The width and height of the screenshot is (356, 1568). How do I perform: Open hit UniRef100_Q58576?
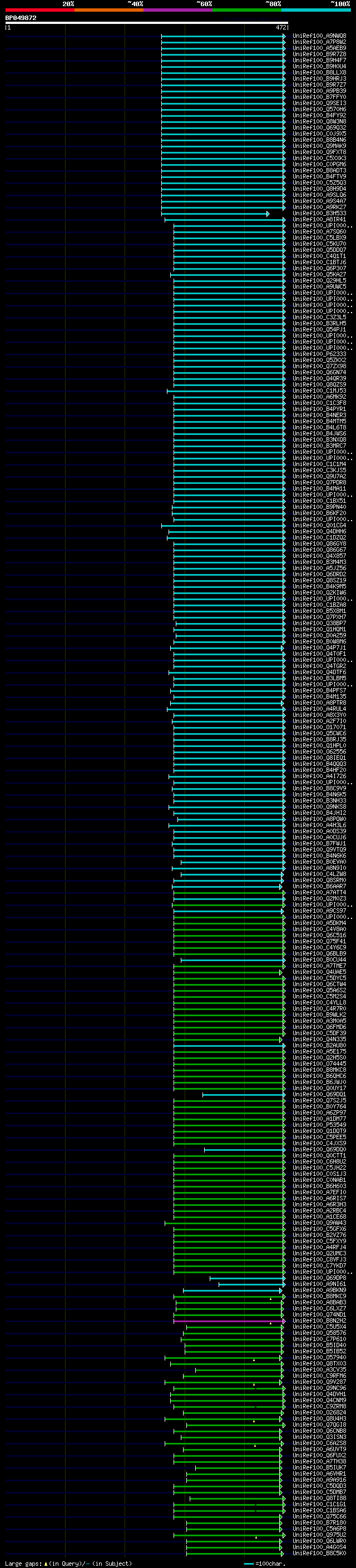pyautogui.click(x=319, y=1333)
